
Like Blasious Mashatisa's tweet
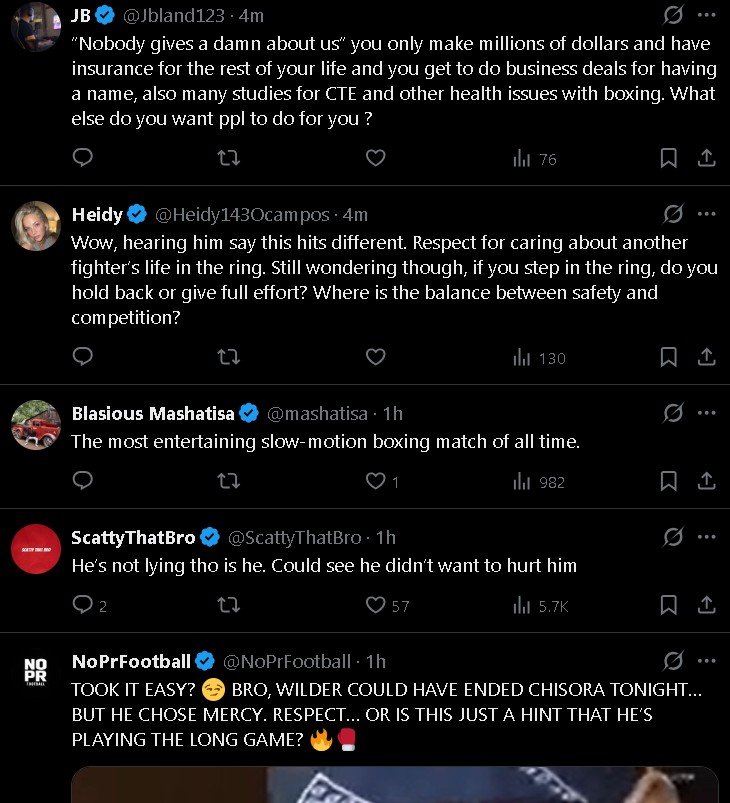coord(375,481)
